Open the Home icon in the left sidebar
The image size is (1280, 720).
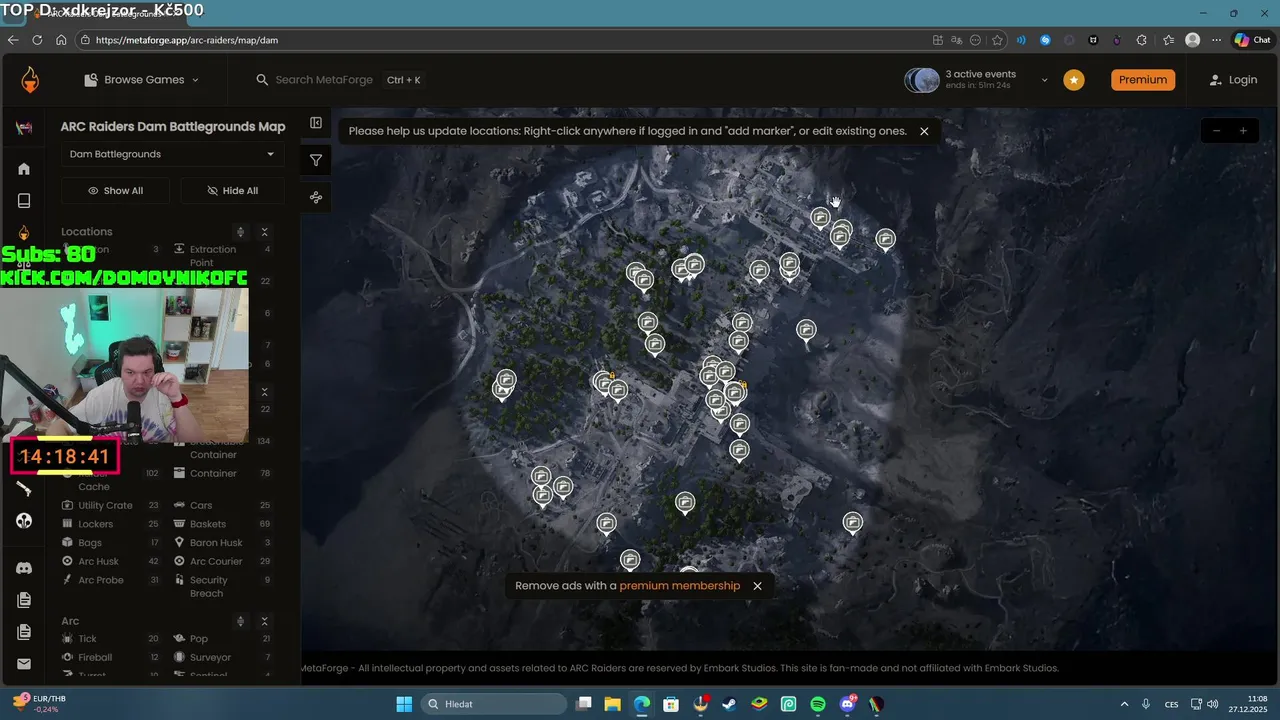point(24,169)
